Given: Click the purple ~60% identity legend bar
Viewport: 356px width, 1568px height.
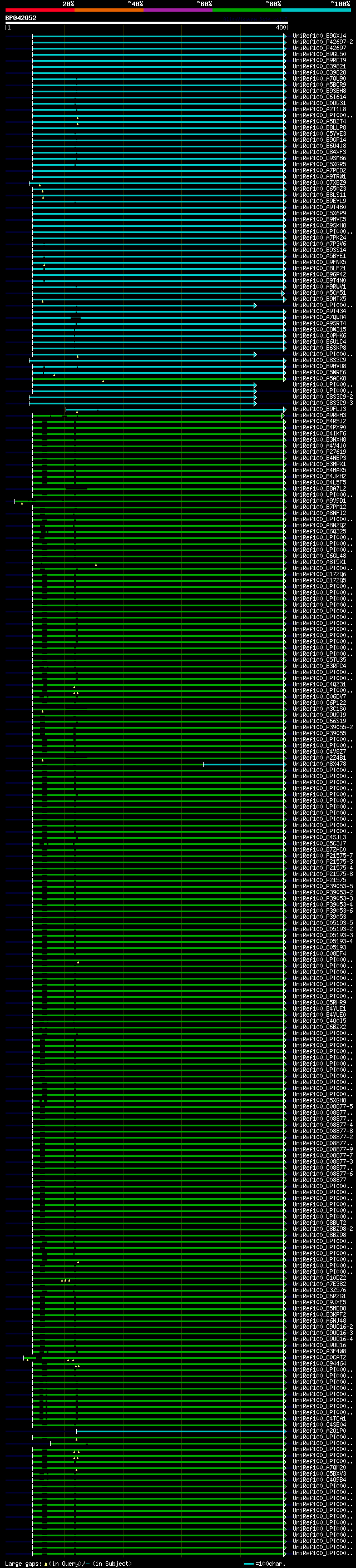Looking at the screenshot, I should (x=179, y=10).
